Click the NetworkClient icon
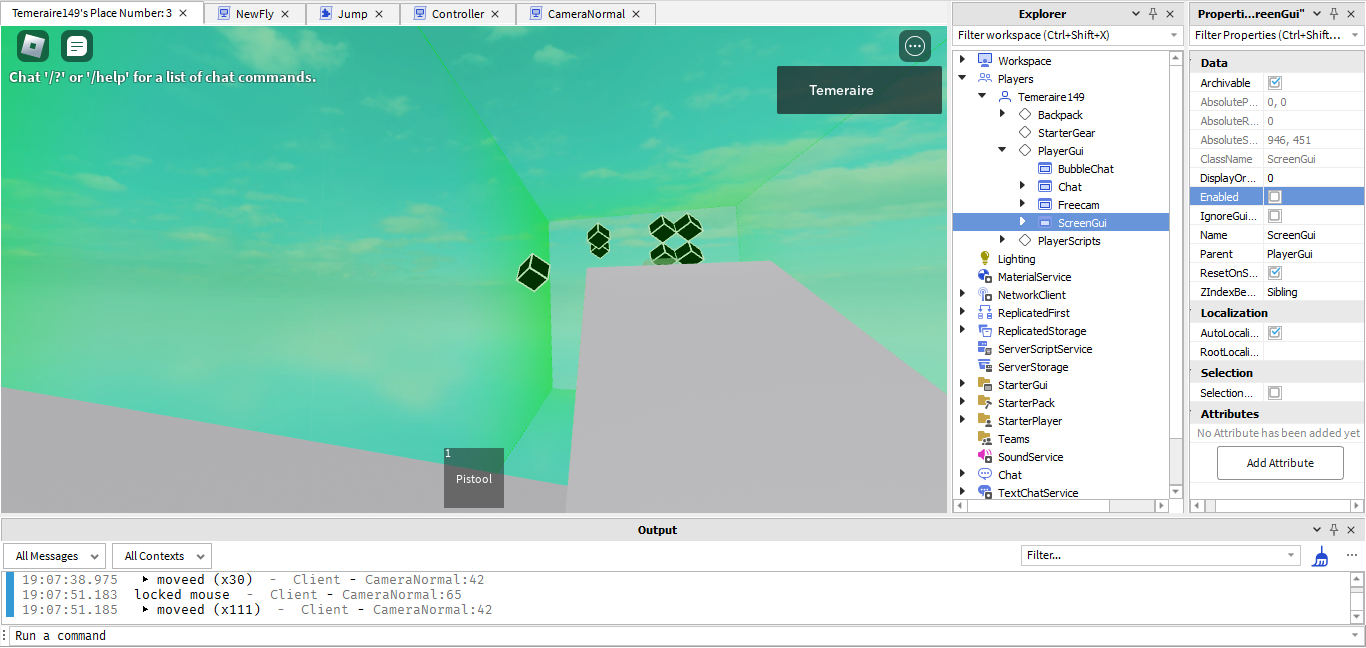Image resolution: width=1366 pixels, height=648 pixels. coord(985,295)
